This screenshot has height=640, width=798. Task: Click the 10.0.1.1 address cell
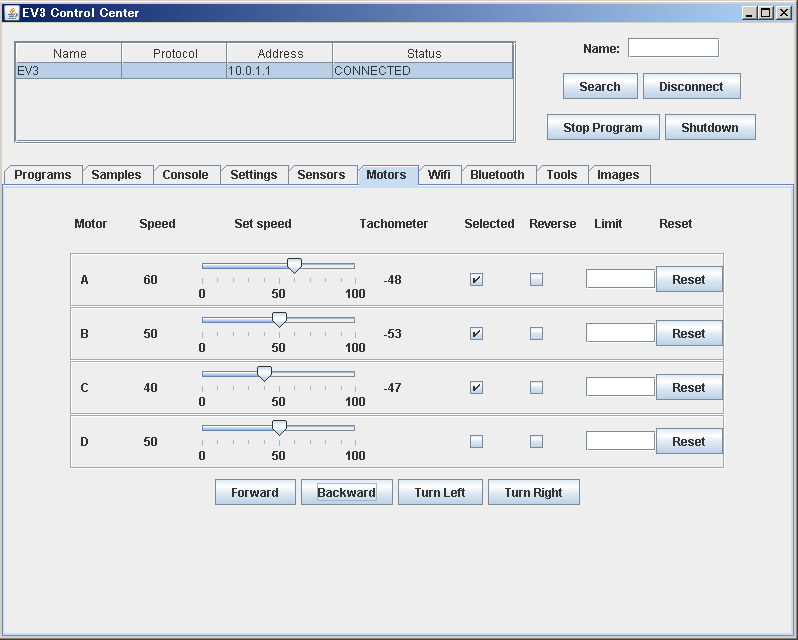[x=279, y=71]
